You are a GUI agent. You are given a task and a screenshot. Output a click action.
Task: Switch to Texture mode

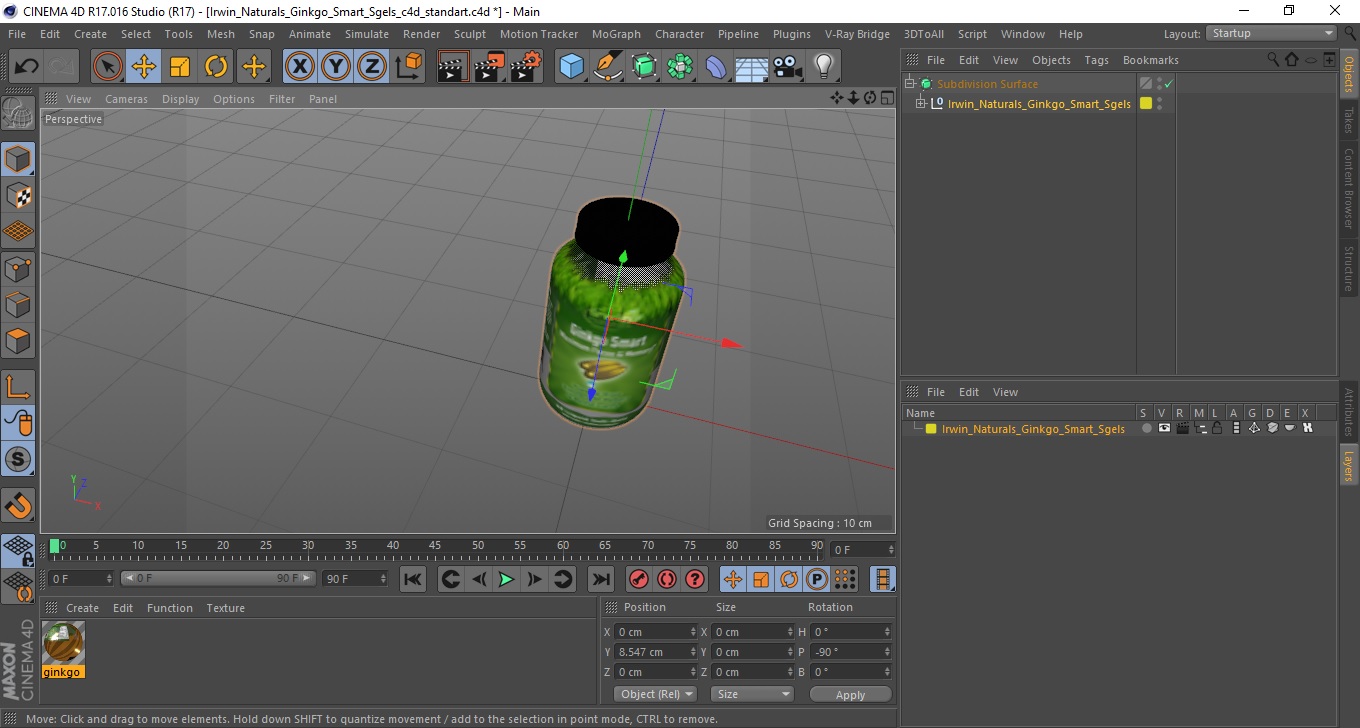coord(18,195)
